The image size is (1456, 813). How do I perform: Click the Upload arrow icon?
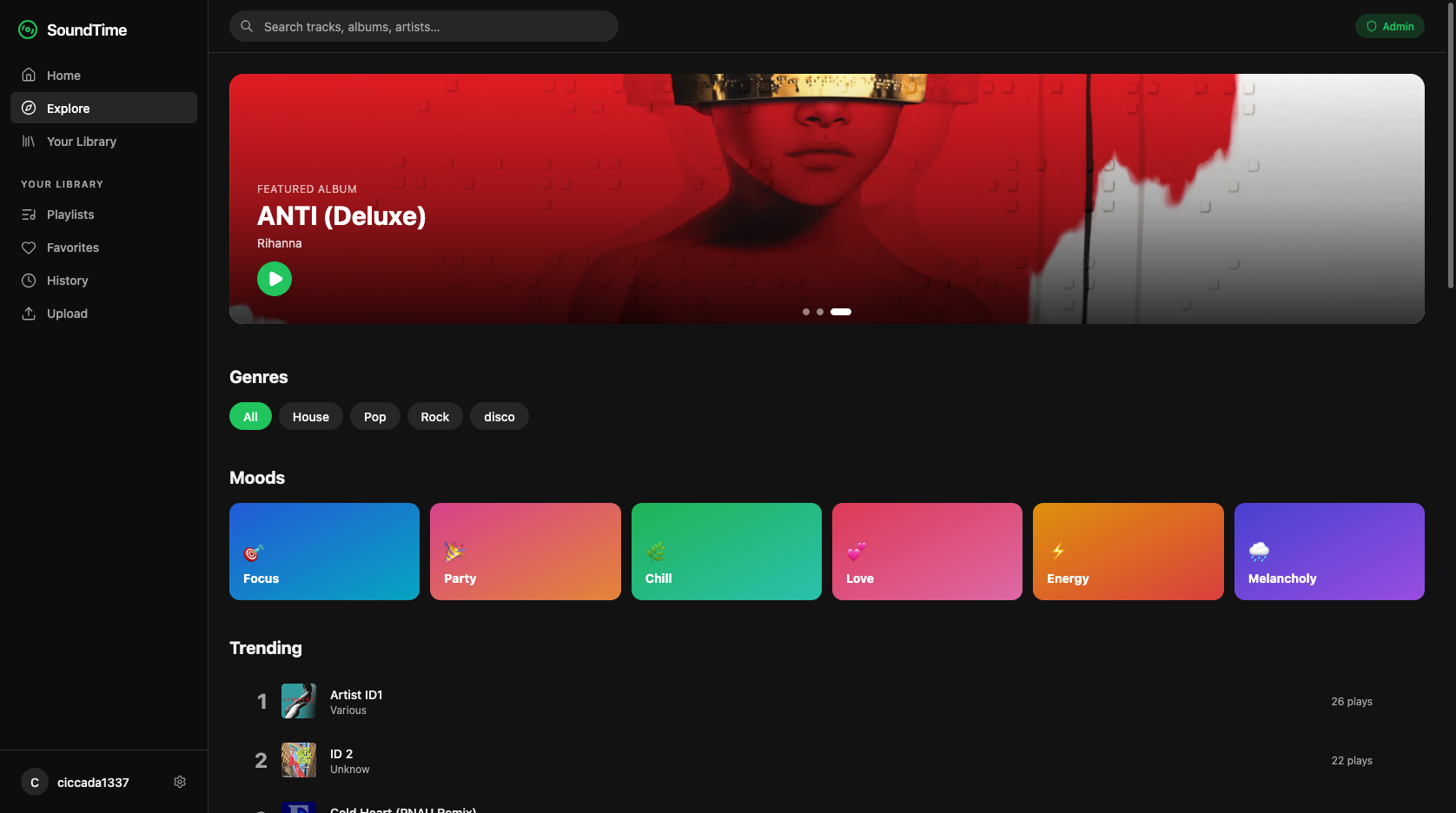pos(29,313)
